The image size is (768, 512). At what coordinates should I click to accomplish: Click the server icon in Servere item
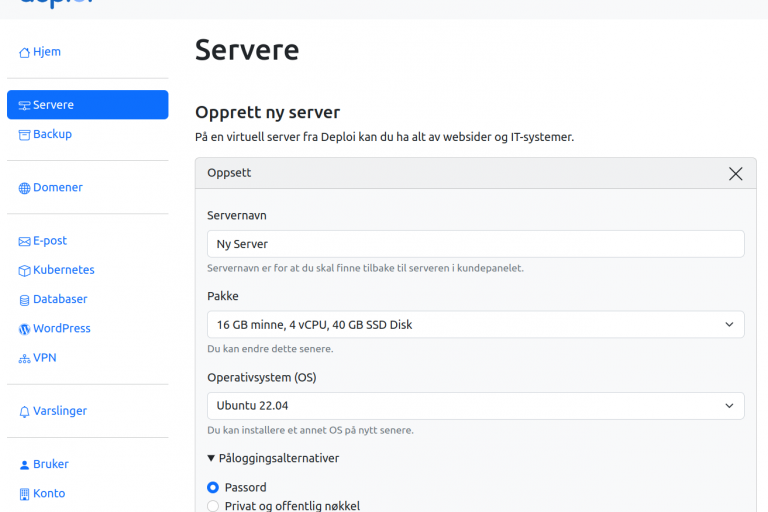[25, 105]
